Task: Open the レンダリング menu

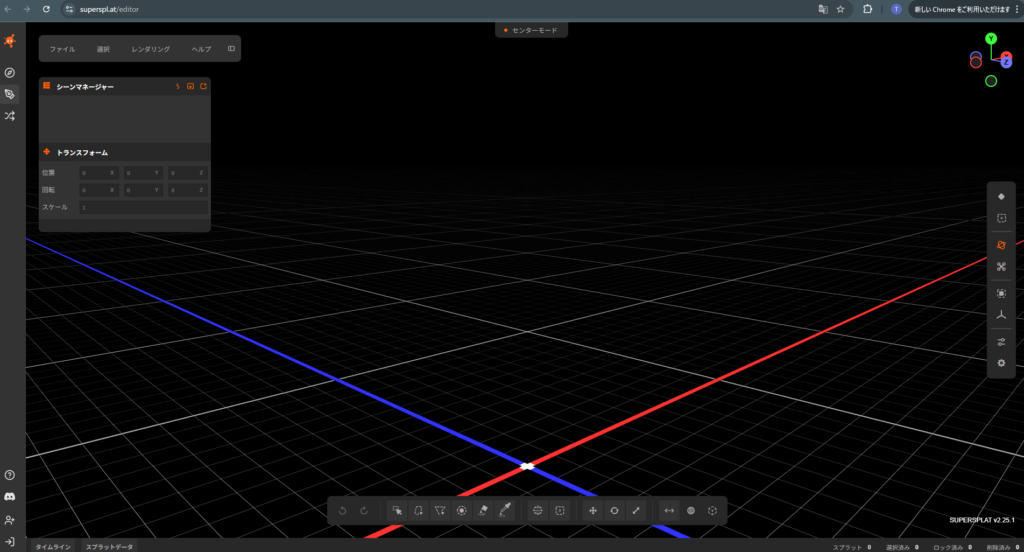Action: 150,49
